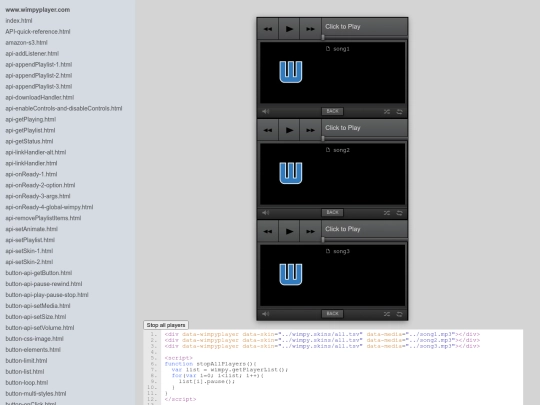Mute the song1 player volume icon
540x405 pixels.
coord(266,111)
